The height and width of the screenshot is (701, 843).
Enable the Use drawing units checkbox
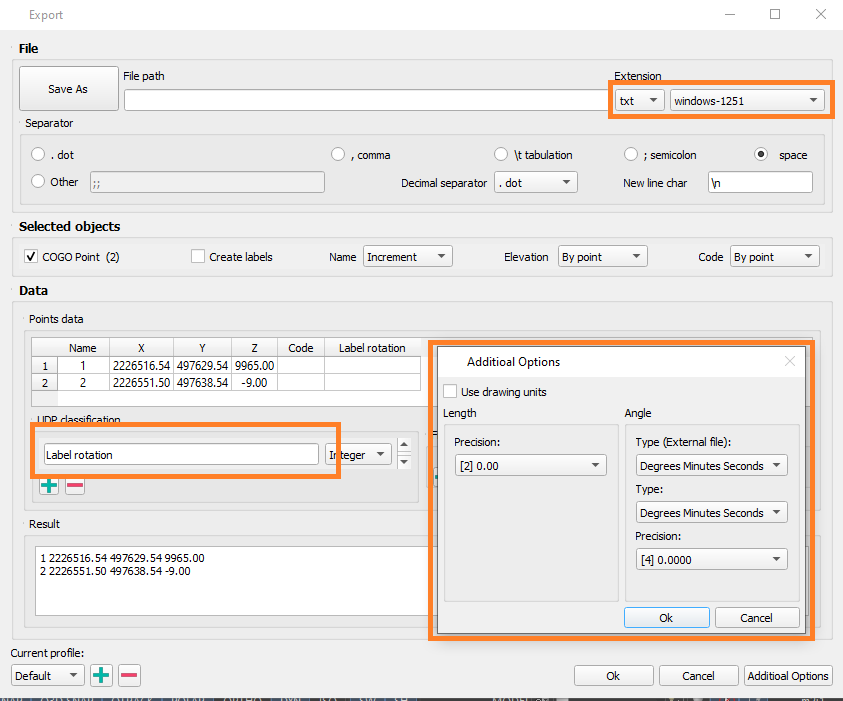[x=450, y=391]
